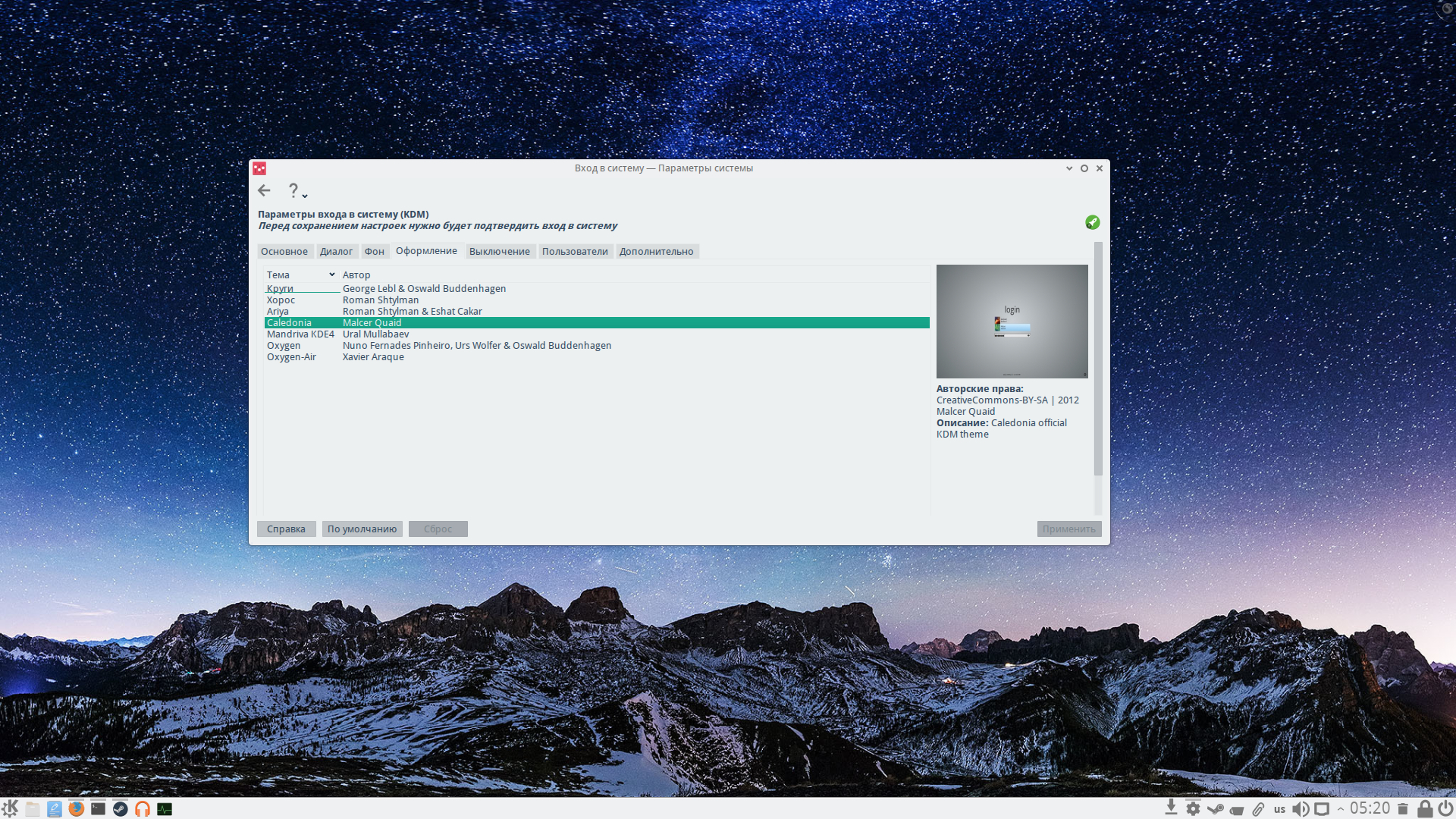Click the Тема column sort arrow

point(331,275)
